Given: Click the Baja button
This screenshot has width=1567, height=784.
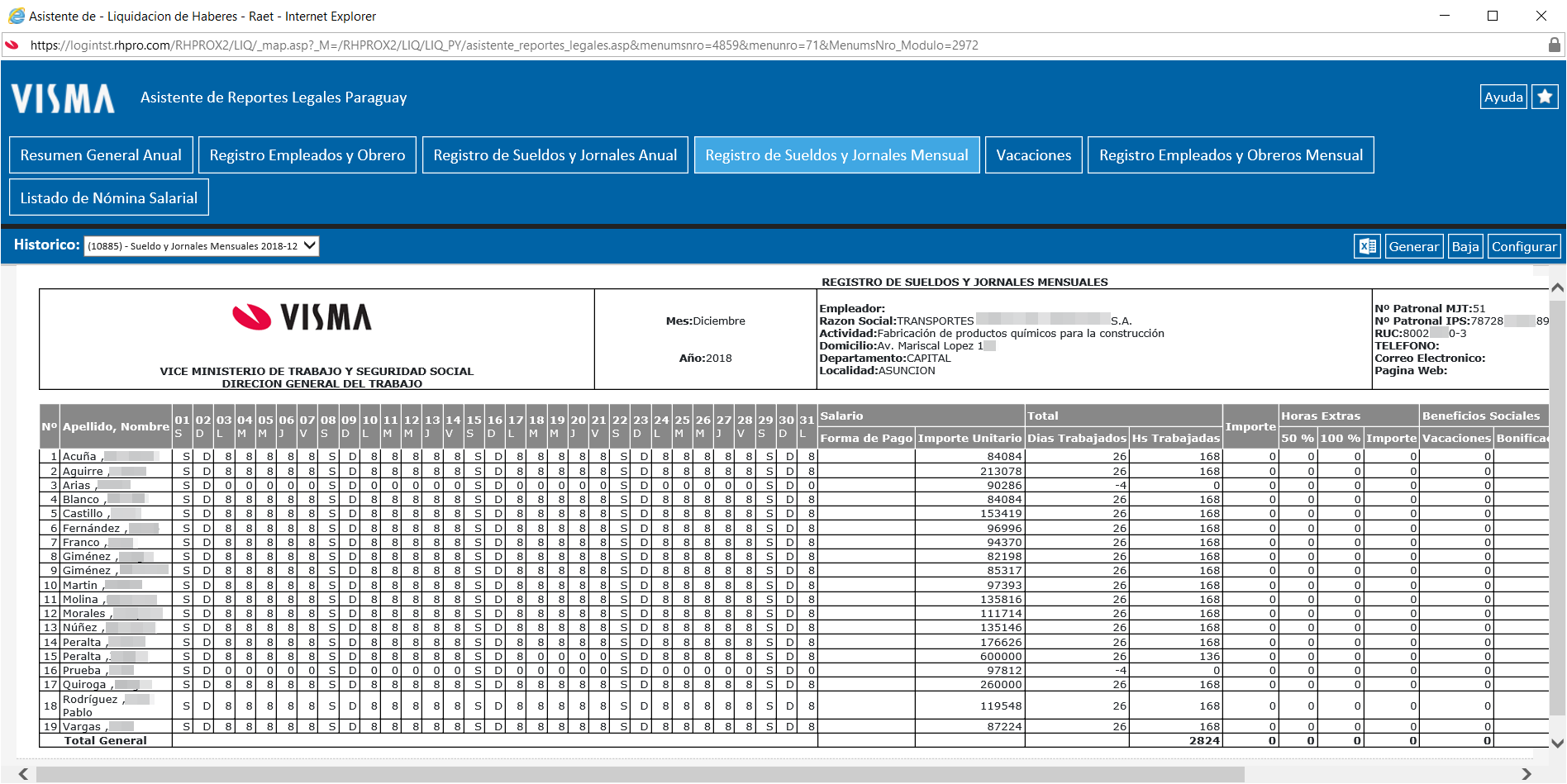Looking at the screenshot, I should point(1465,246).
